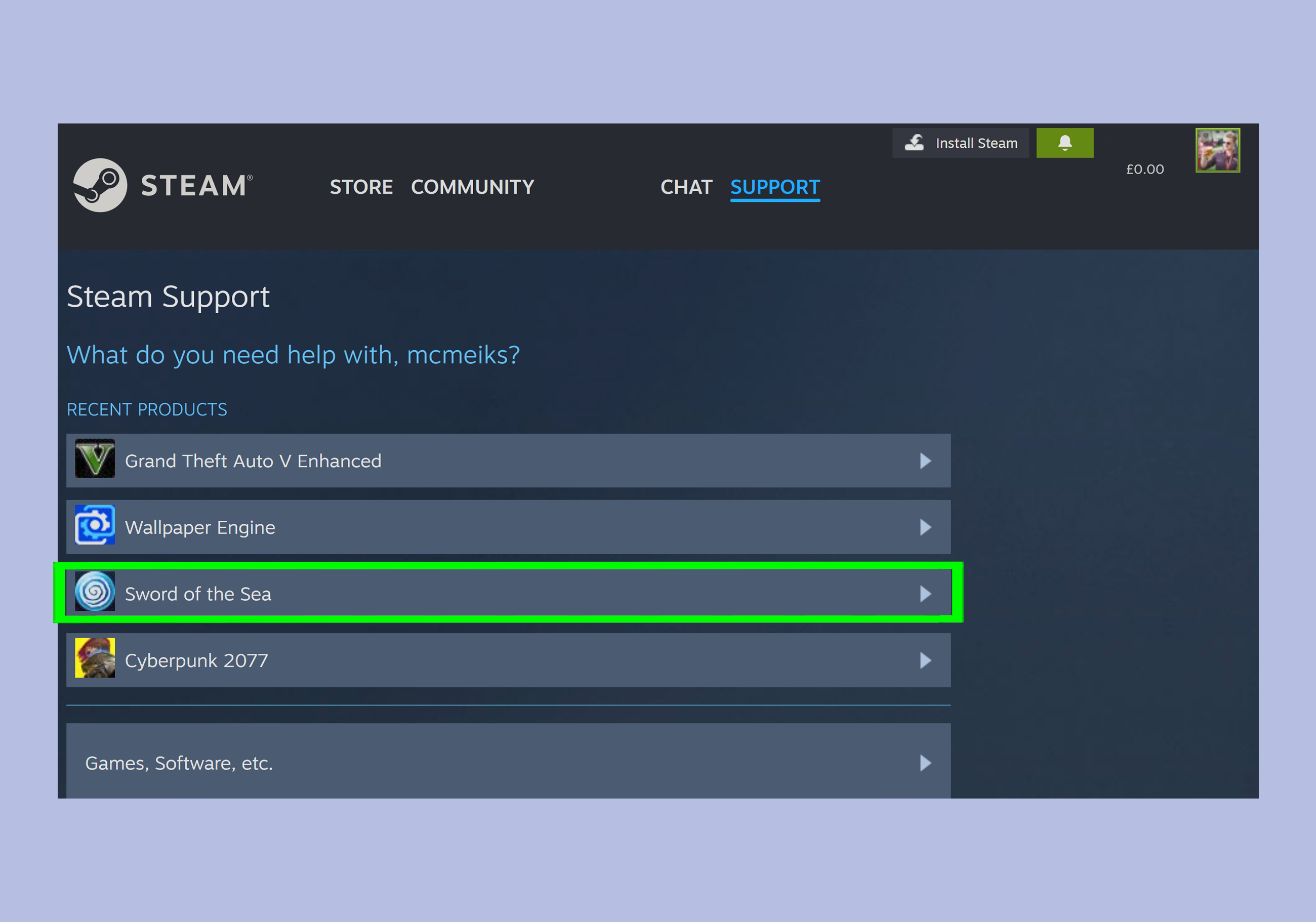Click the Steam logo icon
The image size is (1316, 922).
[x=100, y=185]
